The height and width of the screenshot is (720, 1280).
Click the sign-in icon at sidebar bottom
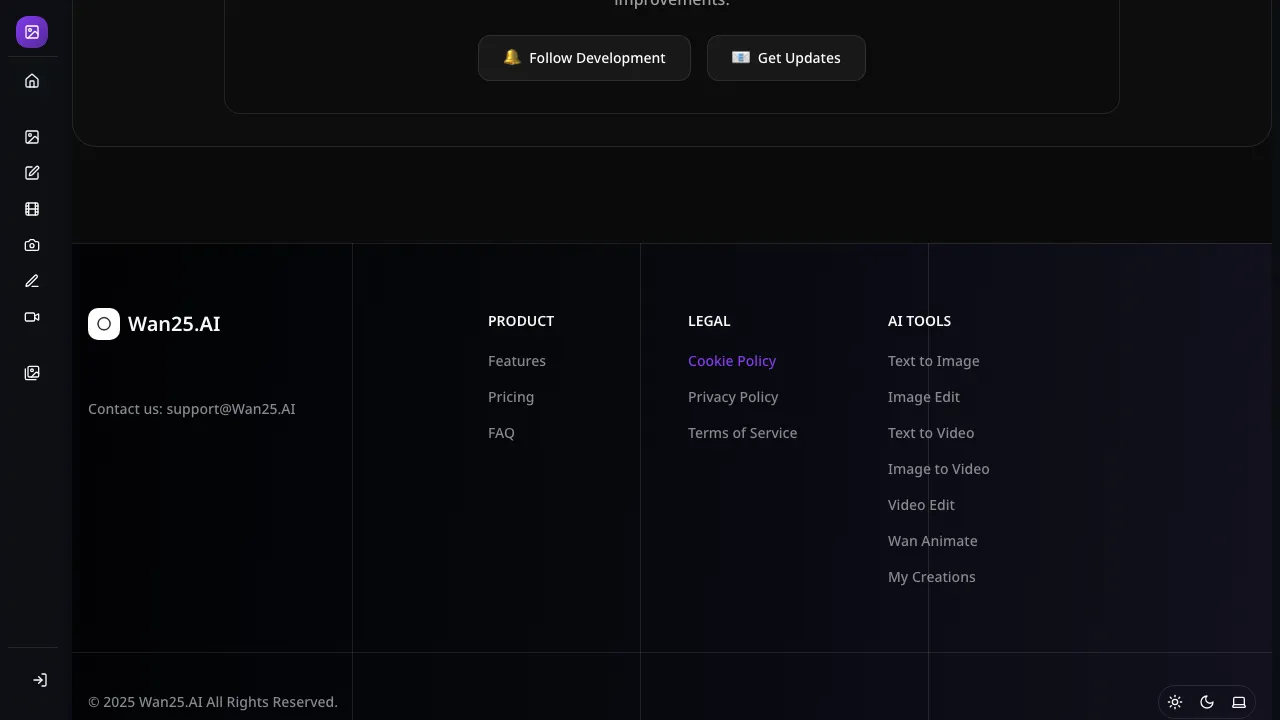[41, 680]
